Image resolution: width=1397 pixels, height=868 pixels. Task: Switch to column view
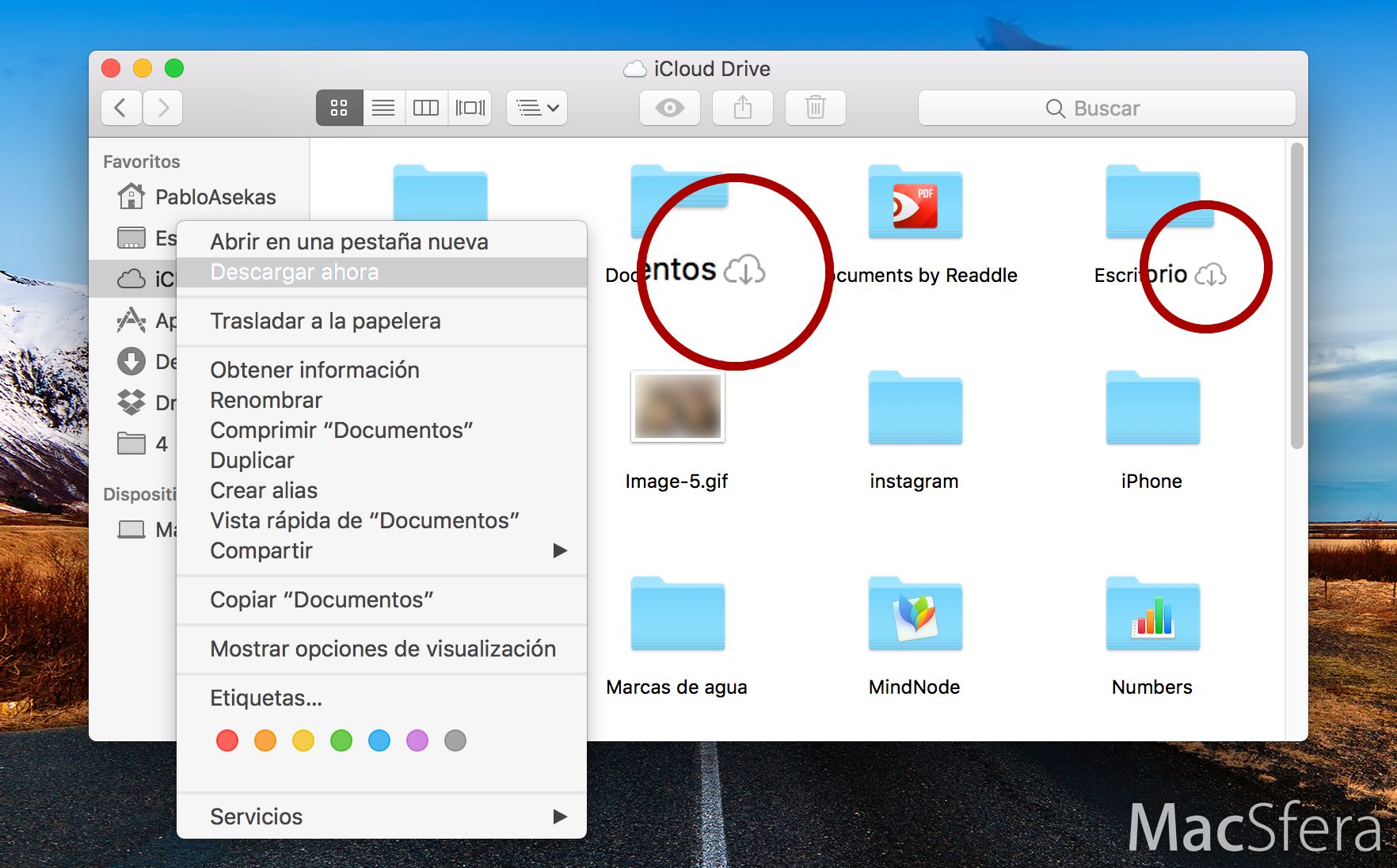[x=426, y=108]
